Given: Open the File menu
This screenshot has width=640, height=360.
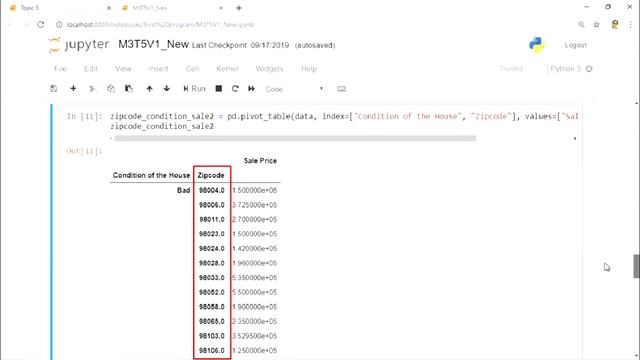Looking at the screenshot, I should tap(60, 69).
